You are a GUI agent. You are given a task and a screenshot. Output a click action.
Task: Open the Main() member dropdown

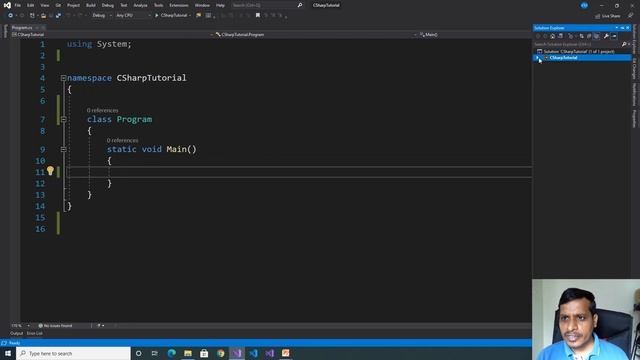point(475,35)
